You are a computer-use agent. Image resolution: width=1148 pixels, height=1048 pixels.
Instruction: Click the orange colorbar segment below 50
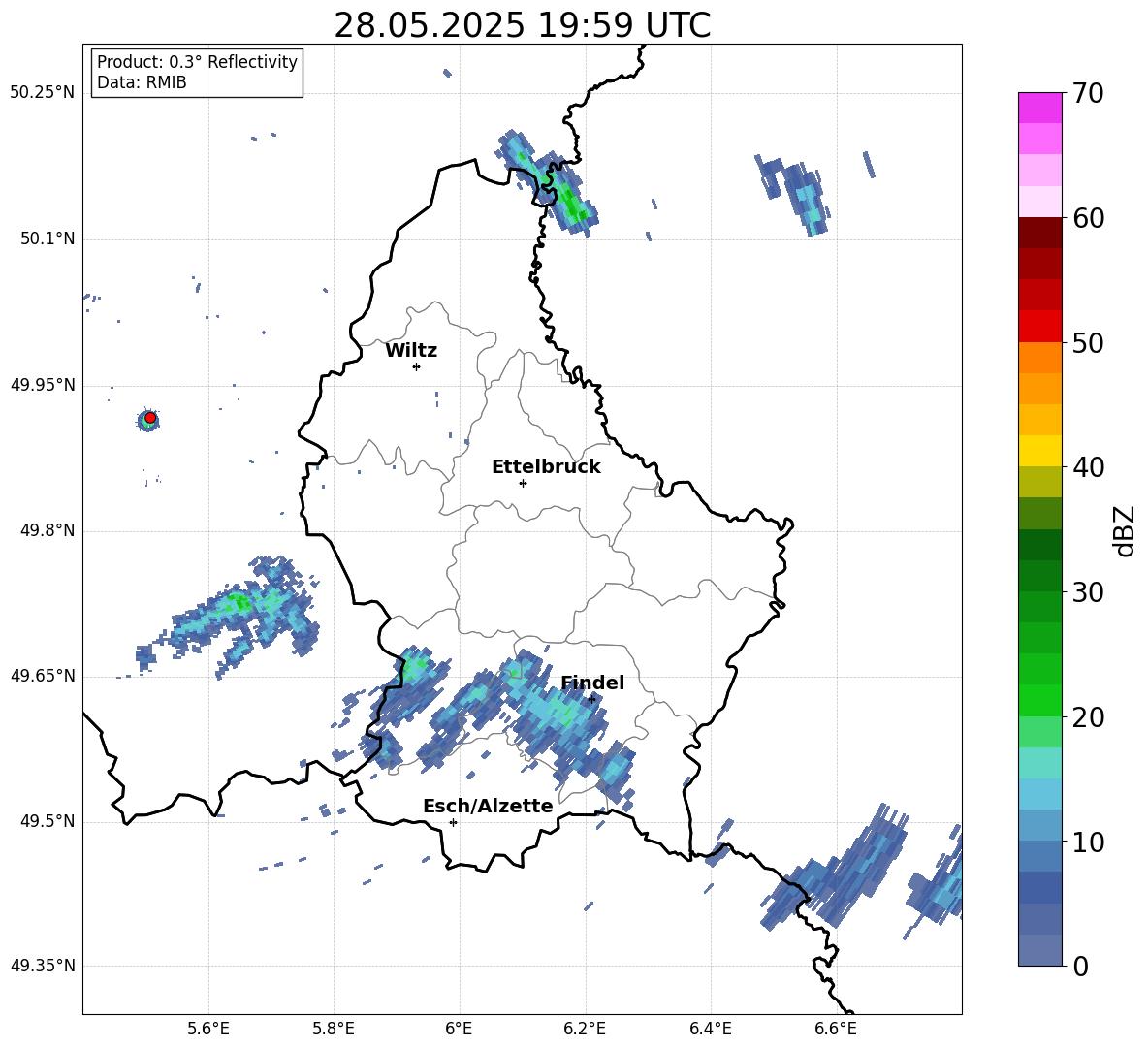1040,357
